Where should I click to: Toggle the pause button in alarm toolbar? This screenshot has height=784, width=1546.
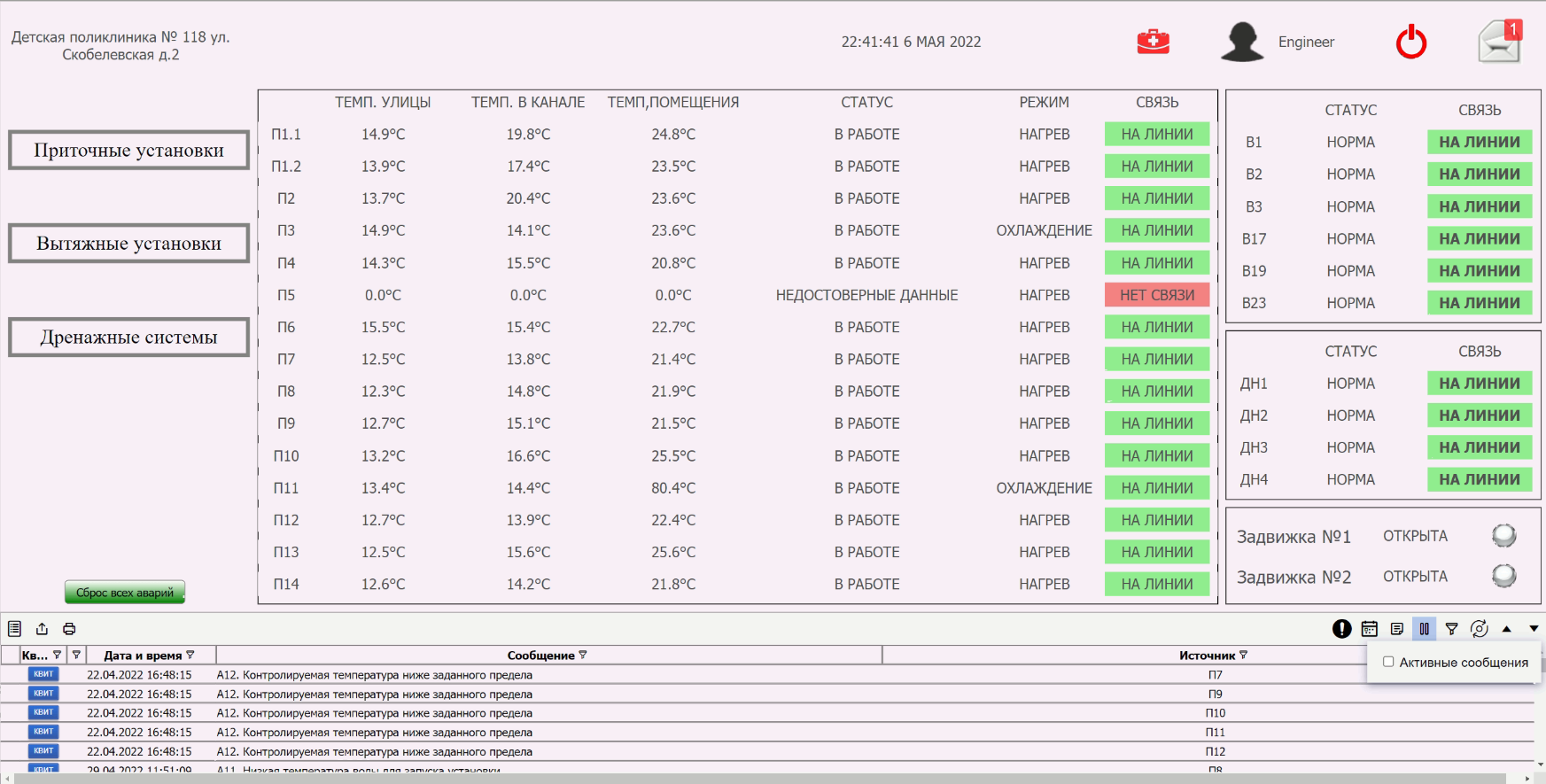pos(1425,629)
